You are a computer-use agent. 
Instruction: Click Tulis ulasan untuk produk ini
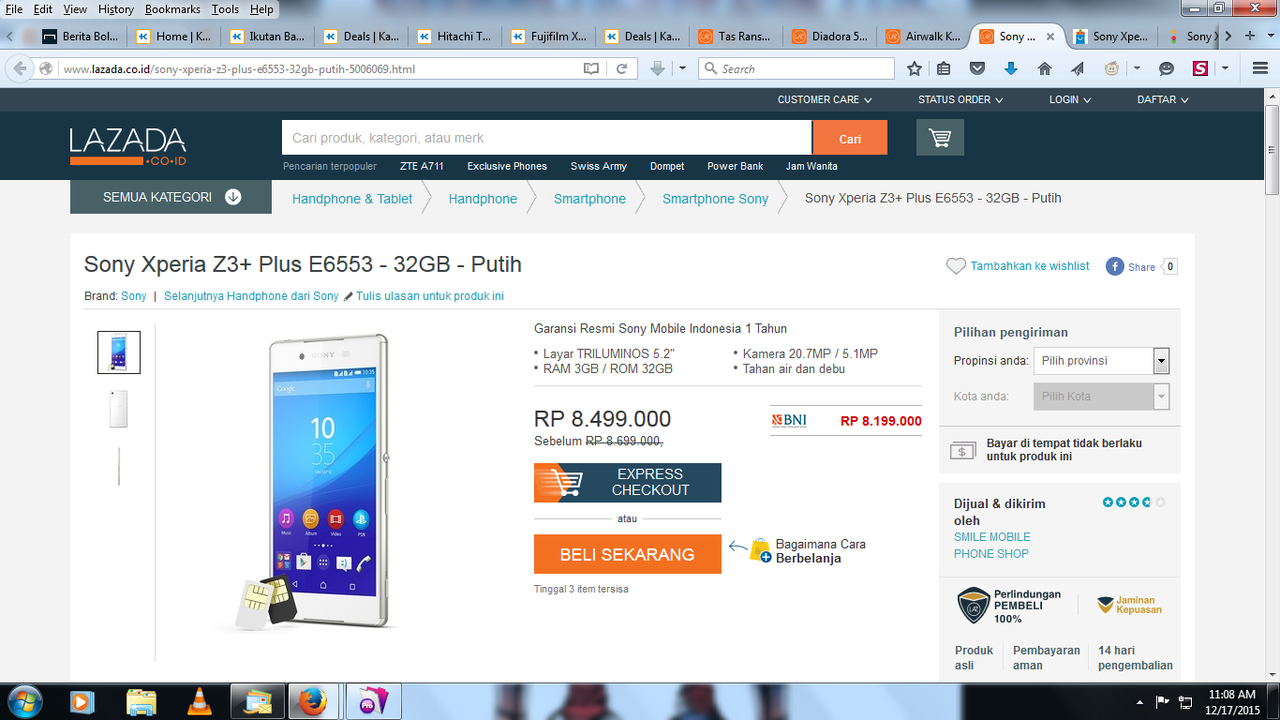(430, 296)
